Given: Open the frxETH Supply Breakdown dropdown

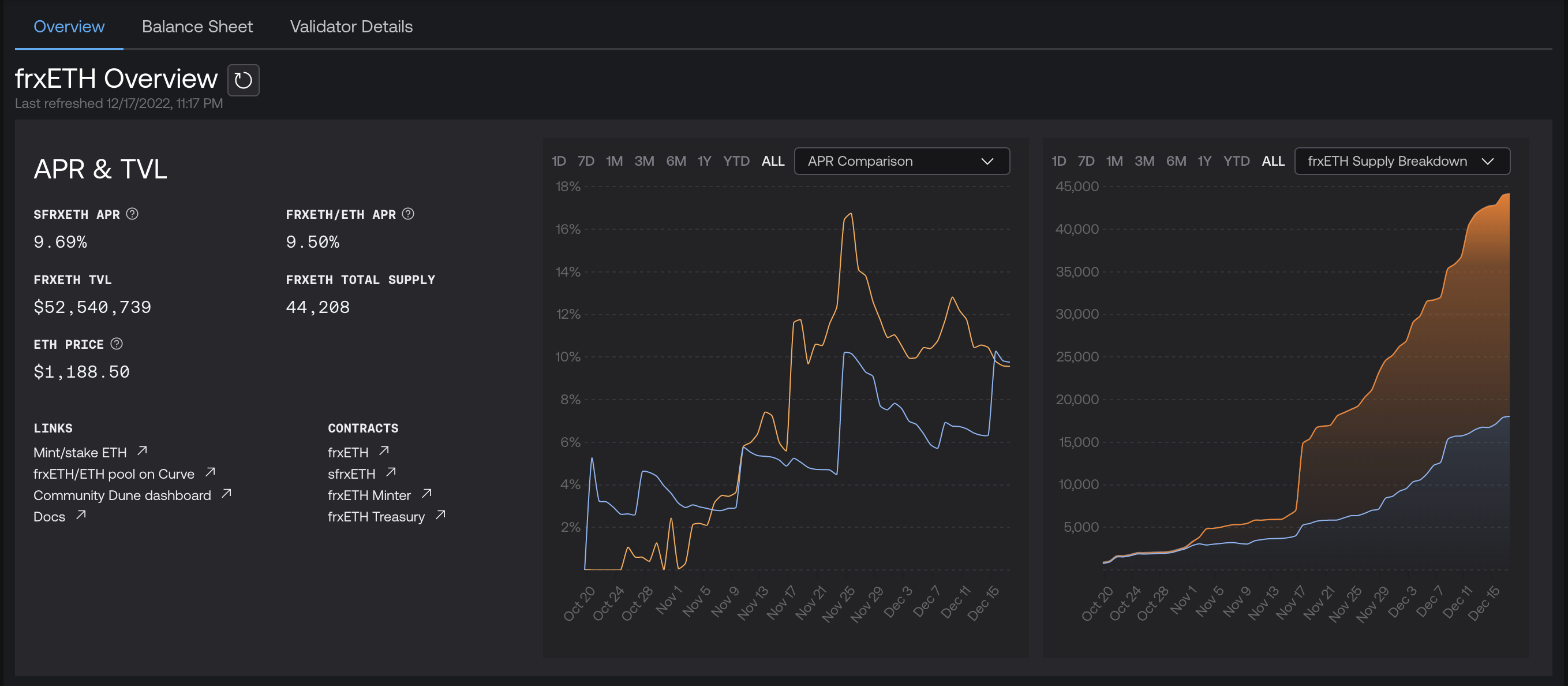Looking at the screenshot, I should pos(1402,161).
